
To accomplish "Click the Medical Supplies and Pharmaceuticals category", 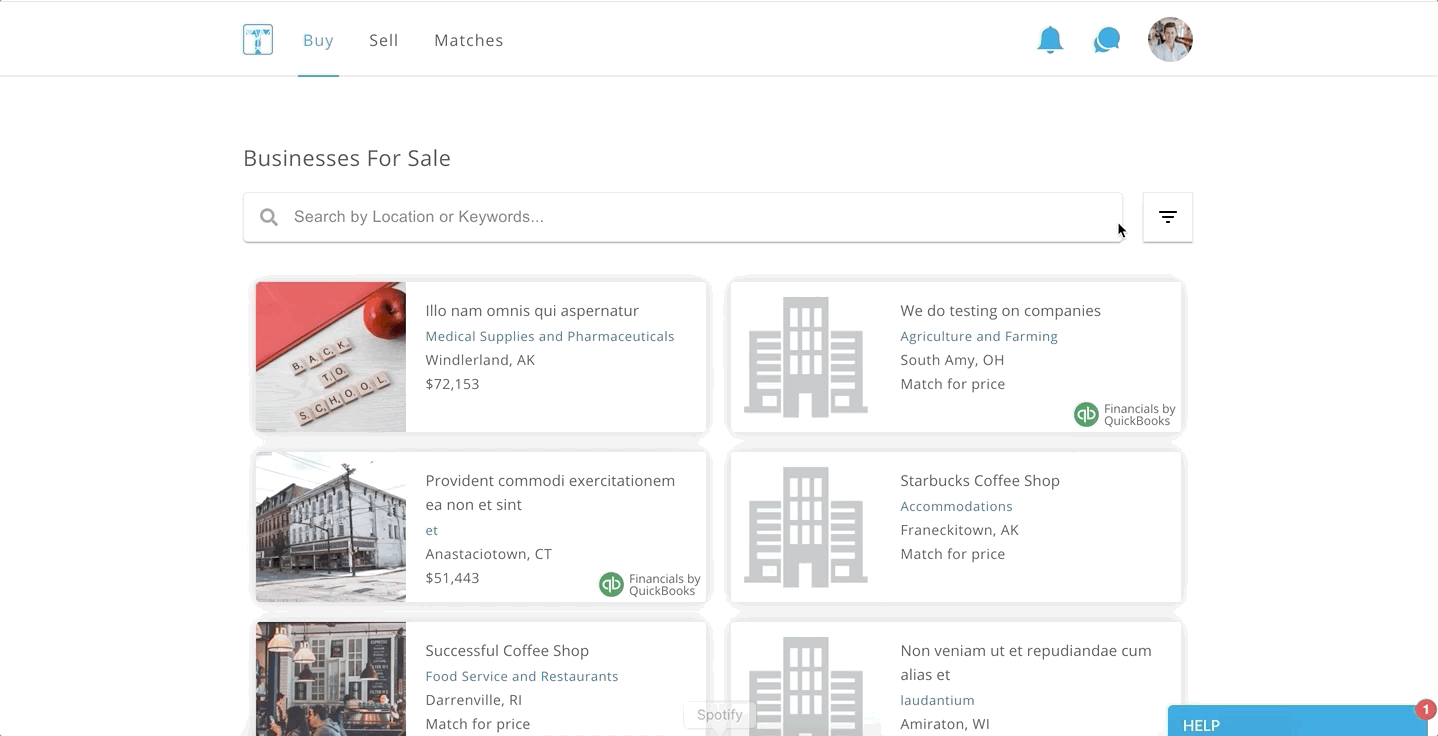I will click(x=550, y=337).
